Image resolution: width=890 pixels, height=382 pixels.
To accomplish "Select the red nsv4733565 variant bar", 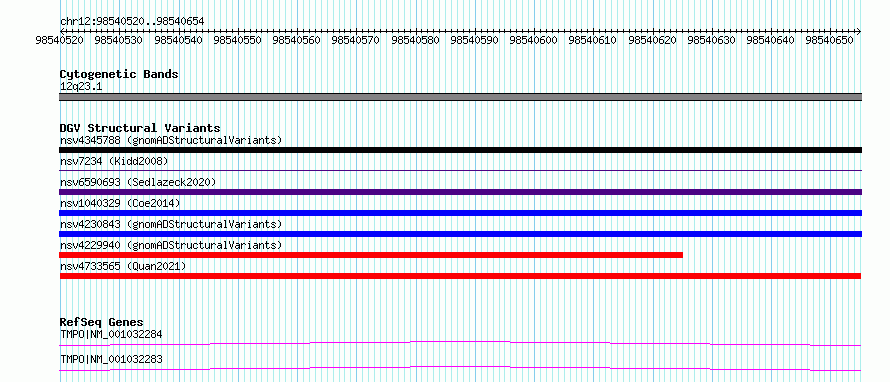I will coord(460,276).
